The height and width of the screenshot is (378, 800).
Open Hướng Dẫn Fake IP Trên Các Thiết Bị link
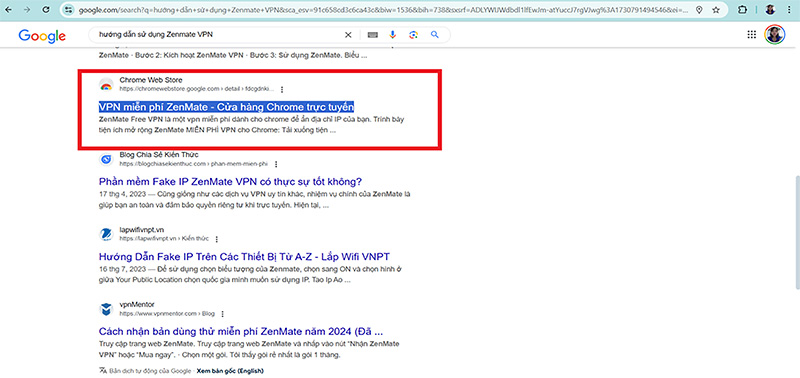point(244,256)
